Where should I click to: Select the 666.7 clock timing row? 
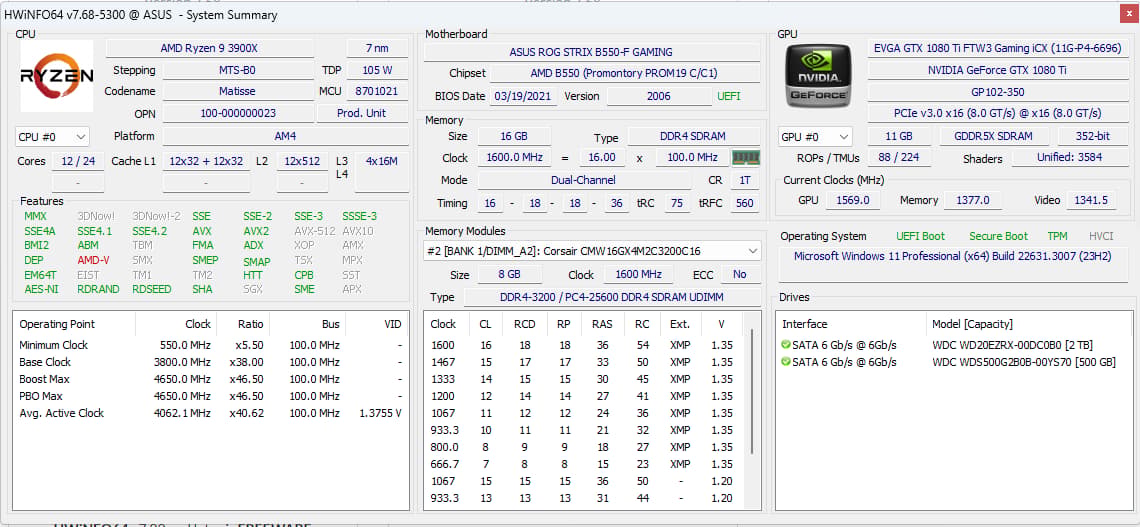point(585,464)
